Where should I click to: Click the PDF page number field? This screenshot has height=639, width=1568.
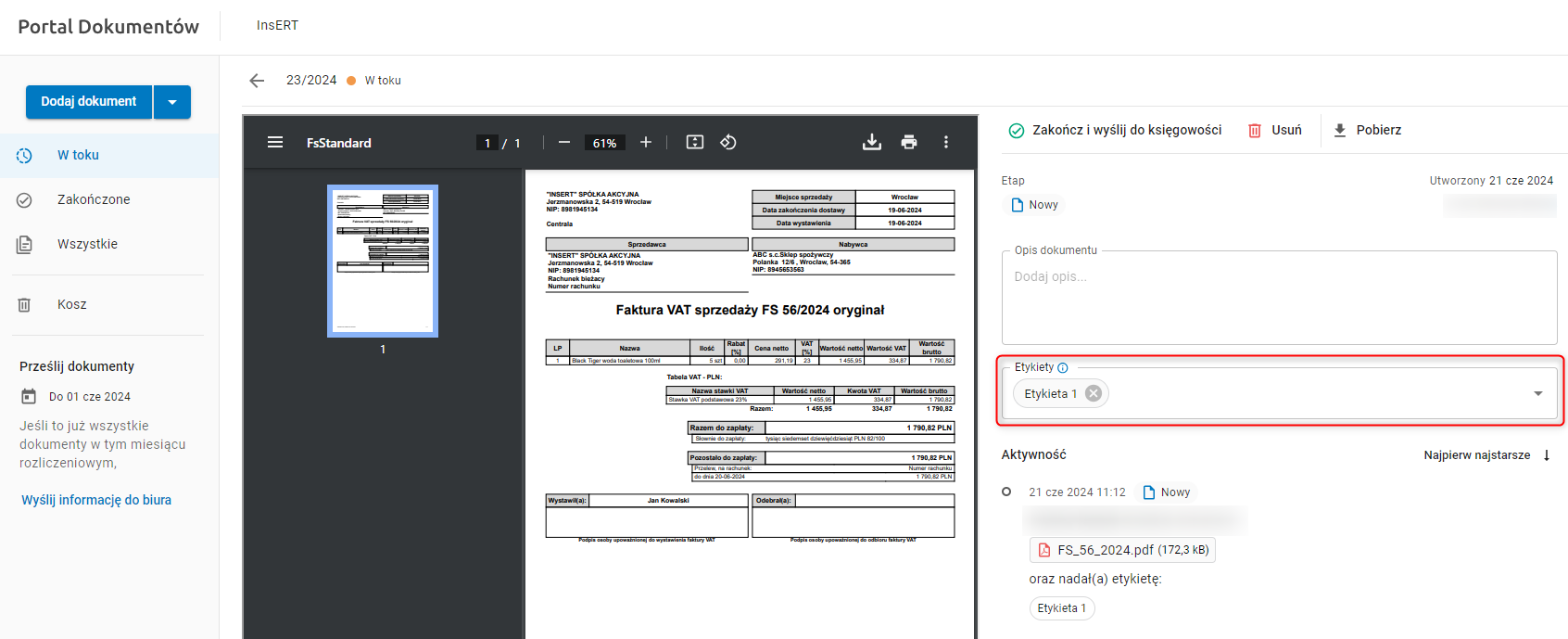(487, 143)
